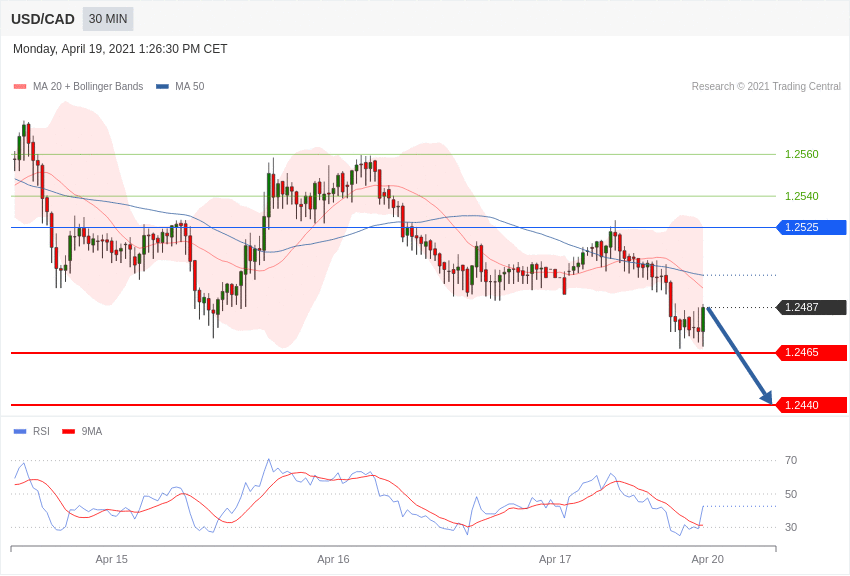Screen dimensions: 850x576
Task: Click the 1.2540 resistance level label
Action: [802, 196]
